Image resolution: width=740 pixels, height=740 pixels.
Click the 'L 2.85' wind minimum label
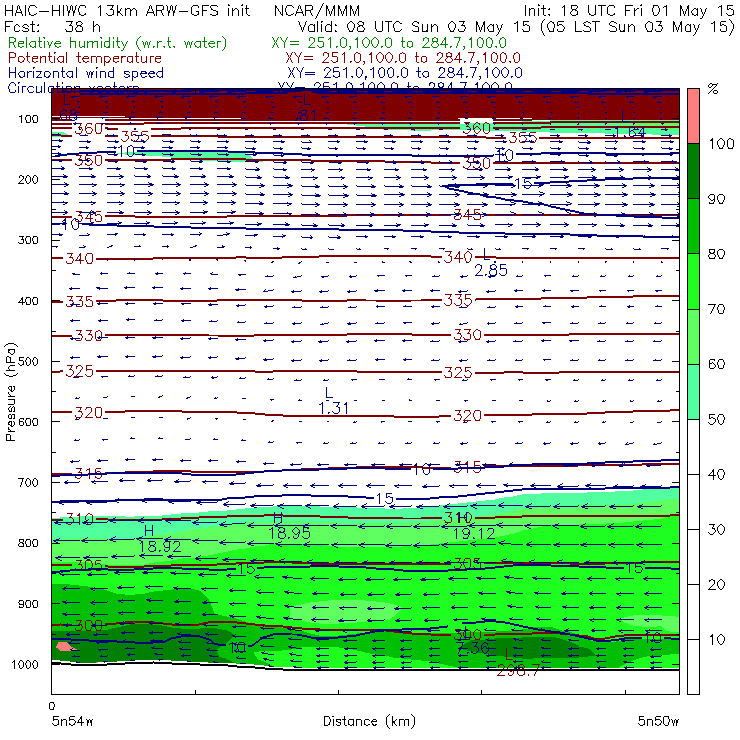[490, 263]
